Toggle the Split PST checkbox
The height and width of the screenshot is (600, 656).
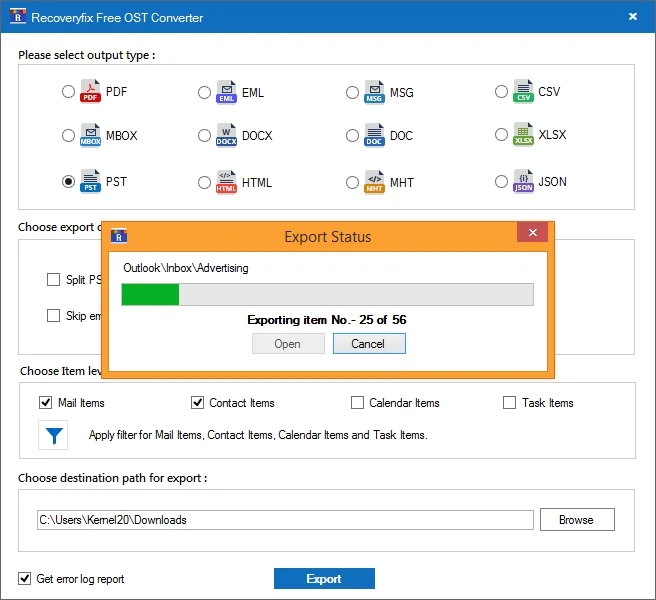coord(53,279)
